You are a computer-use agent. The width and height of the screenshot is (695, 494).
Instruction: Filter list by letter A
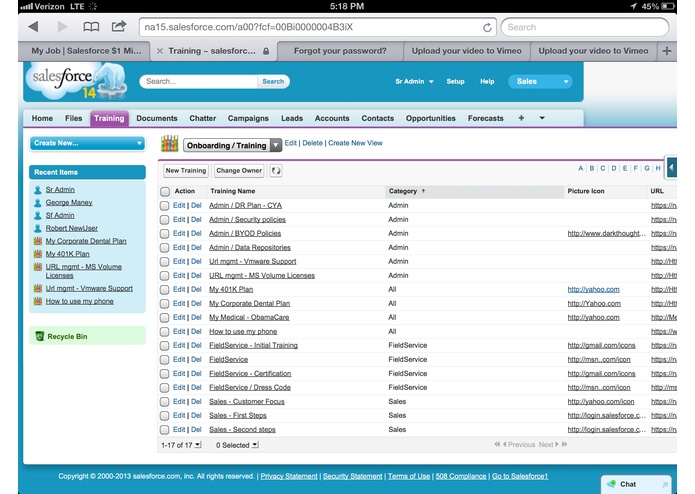click(x=581, y=168)
